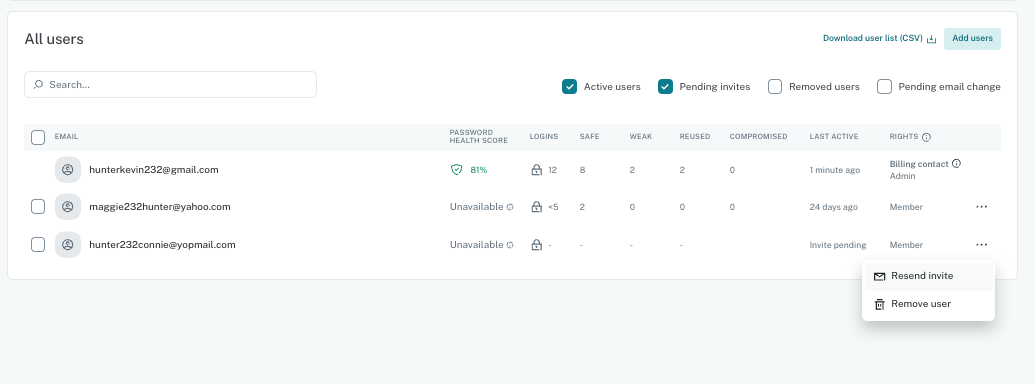1035x384 pixels.
Task: Click the Unavailable info icon for hunter232connie
Action: click(x=510, y=245)
